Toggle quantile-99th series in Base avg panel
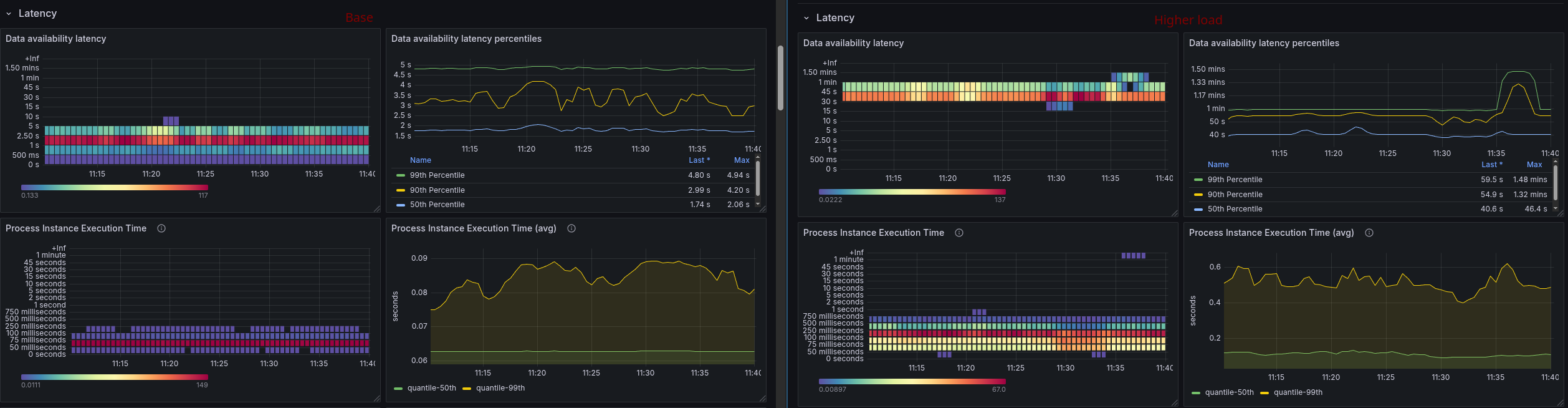1568x408 pixels. pyautogui.click(x=500, y=388)
